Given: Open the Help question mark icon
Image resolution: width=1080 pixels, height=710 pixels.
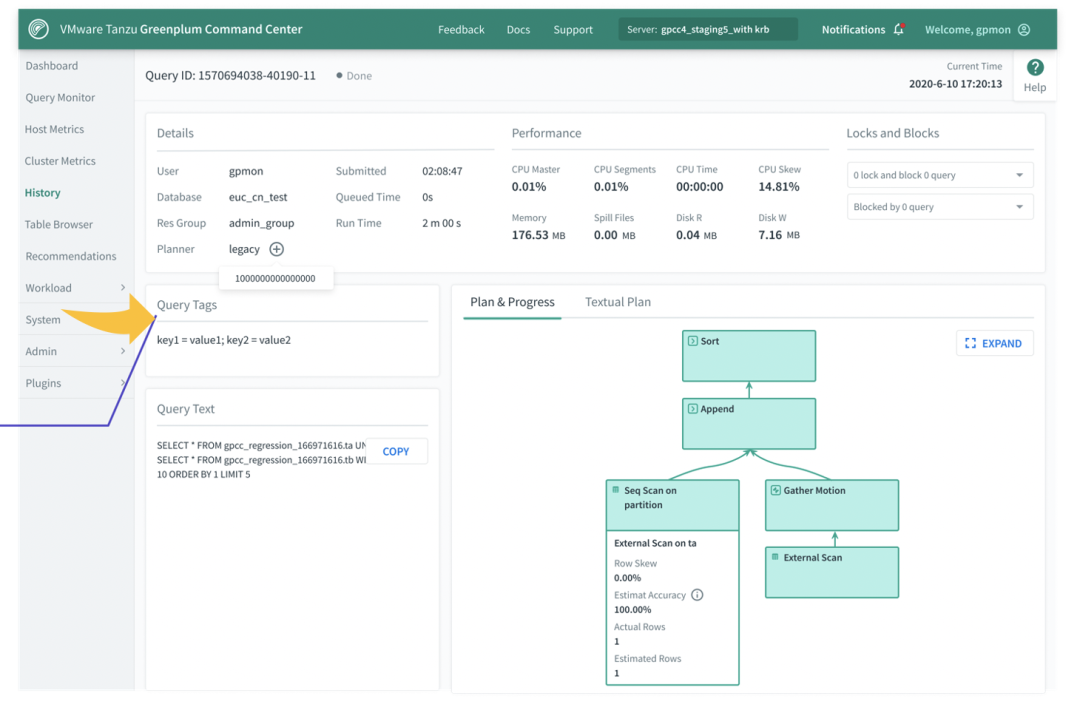Looking at the screenshot, I should (1035, 67).
